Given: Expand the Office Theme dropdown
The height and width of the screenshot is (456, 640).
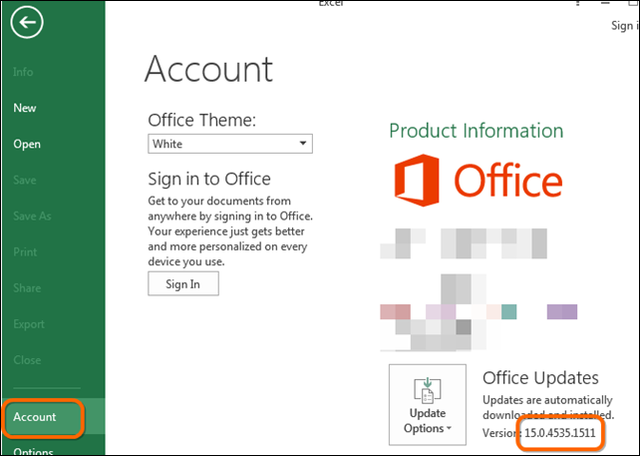Looking at the screenshot, I should click(230, 144).
